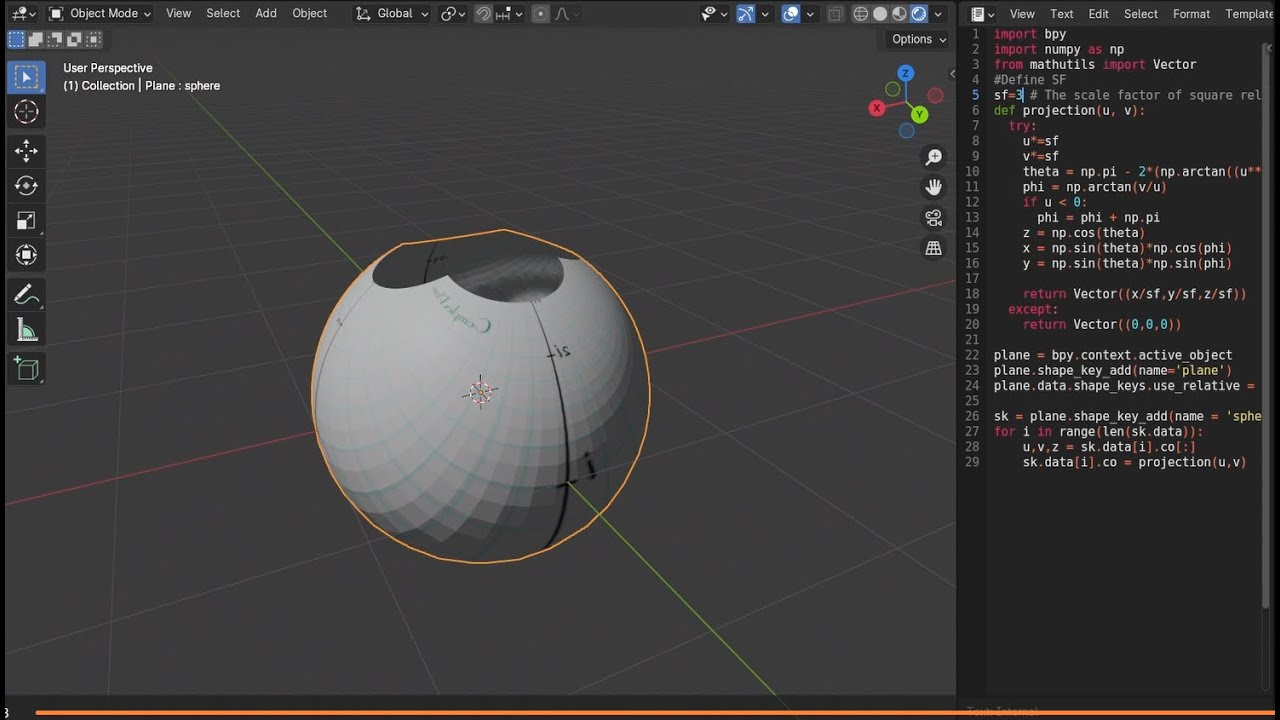Open the viewport Add menu

(x=266, y=13)
